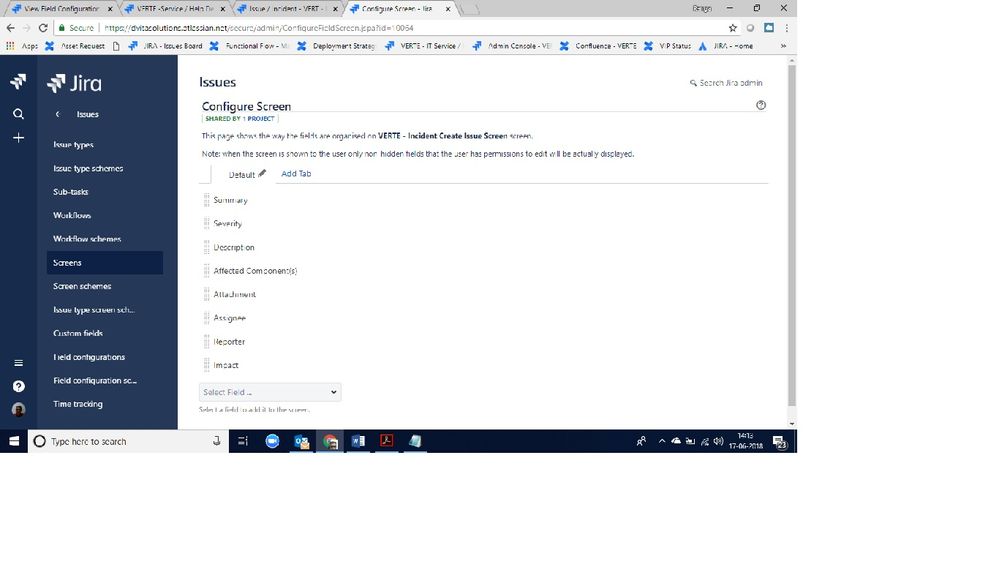
Task: Close the Configure Screen browser tab
Action: (x=448, y=9)
